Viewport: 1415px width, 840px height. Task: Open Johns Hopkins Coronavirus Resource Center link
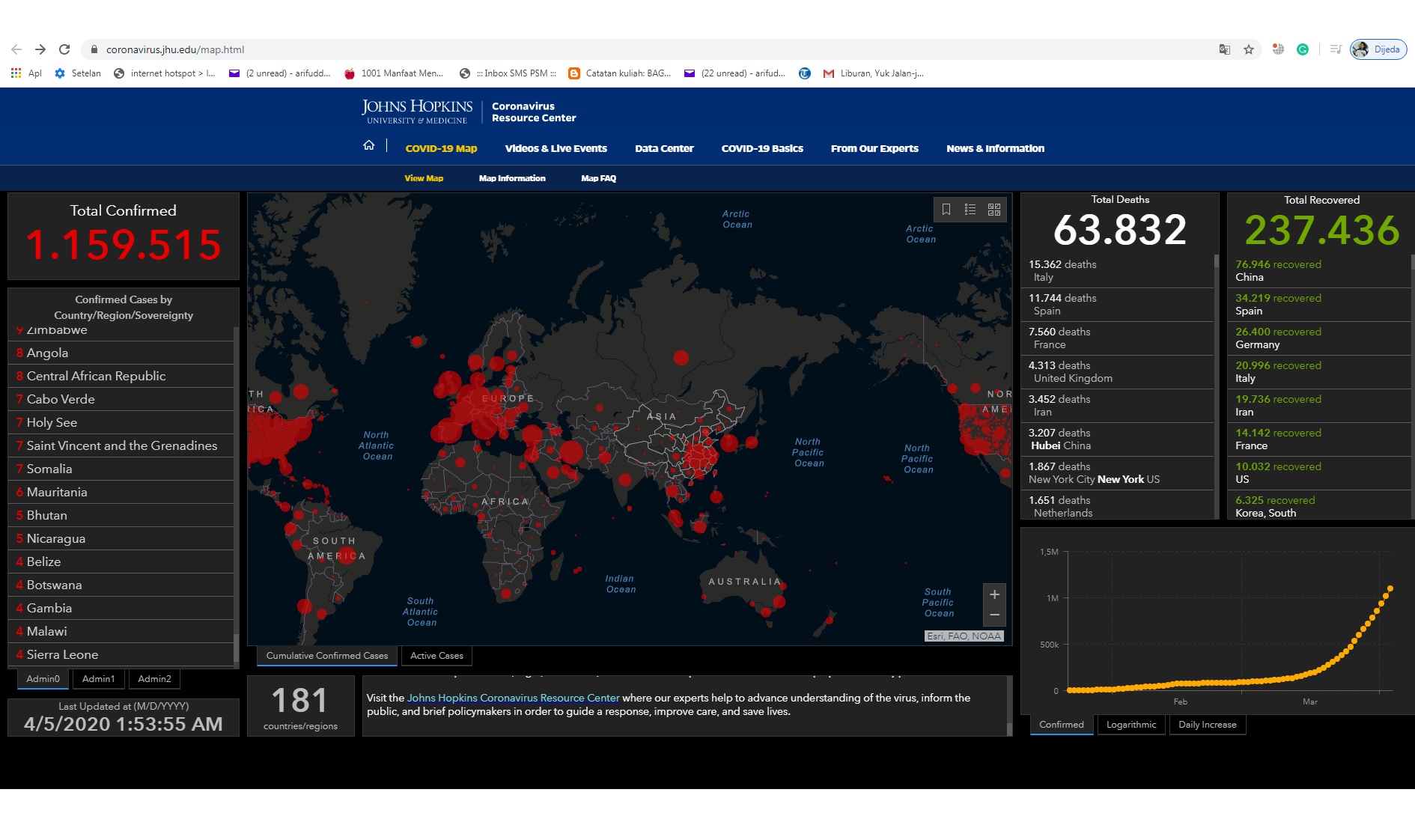(x=513, y=698)
